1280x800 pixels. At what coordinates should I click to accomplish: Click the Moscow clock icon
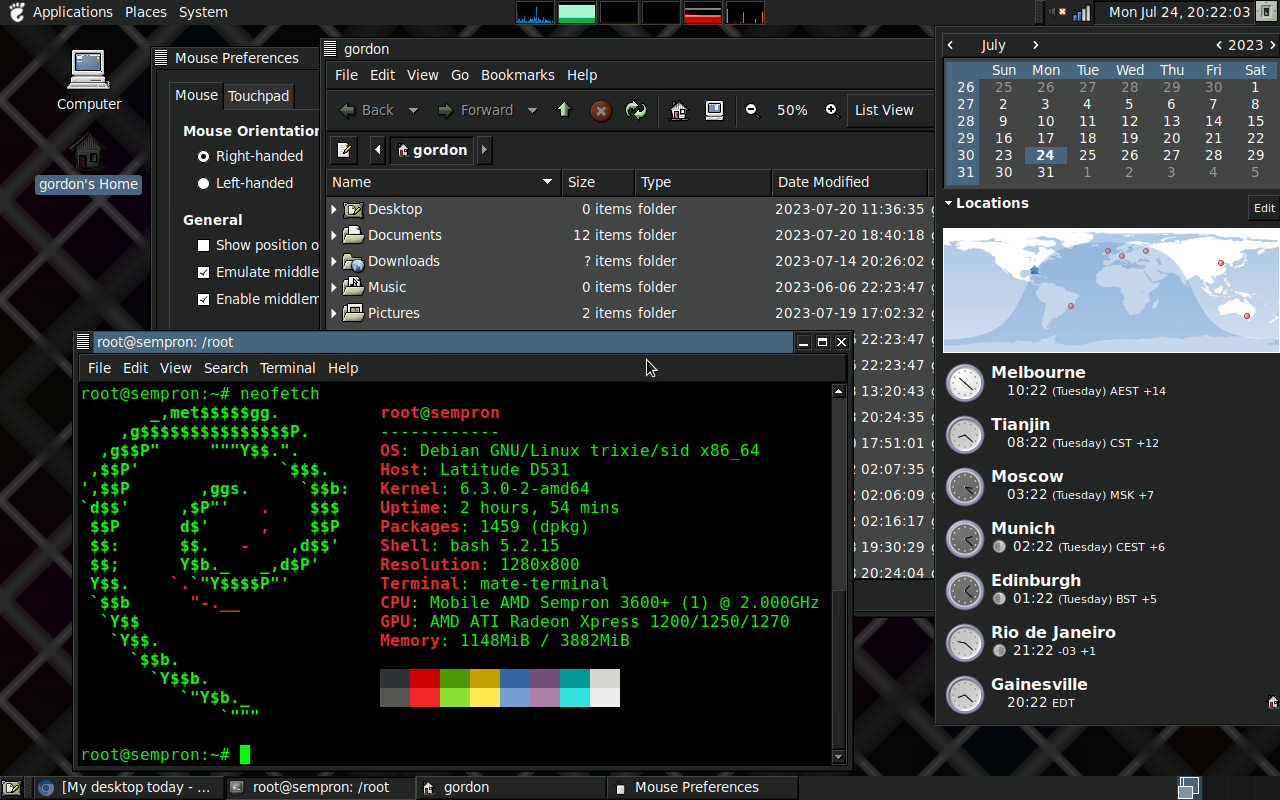point(965,487)
